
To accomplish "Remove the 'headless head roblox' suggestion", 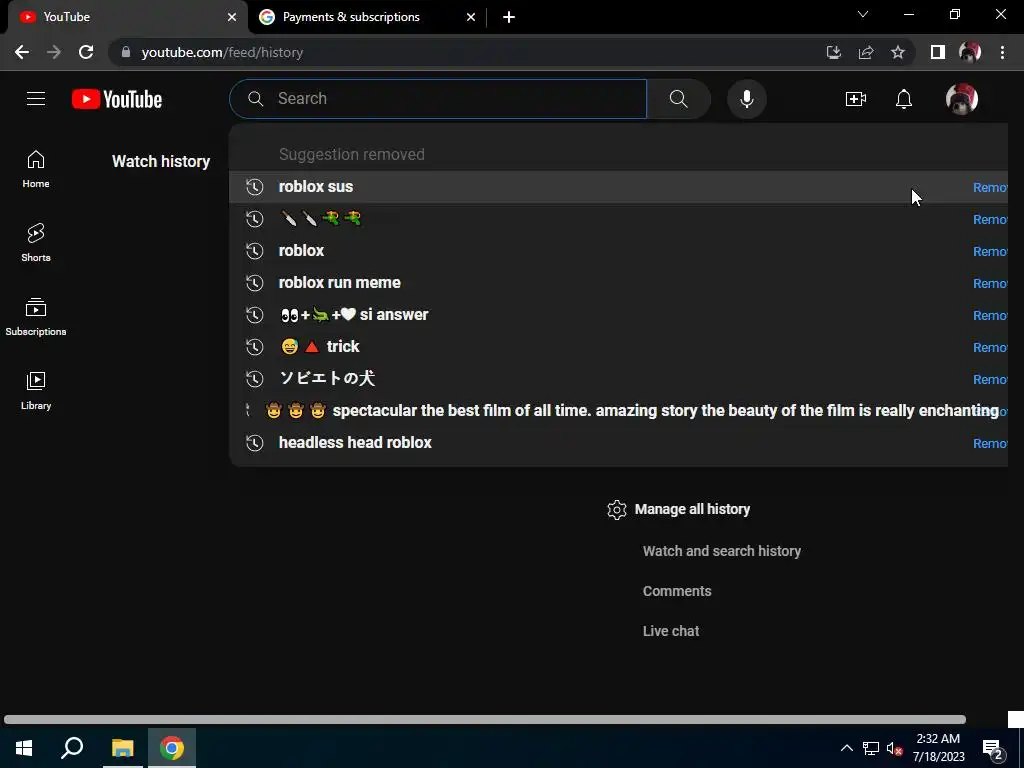I will (x=990, y=443).
